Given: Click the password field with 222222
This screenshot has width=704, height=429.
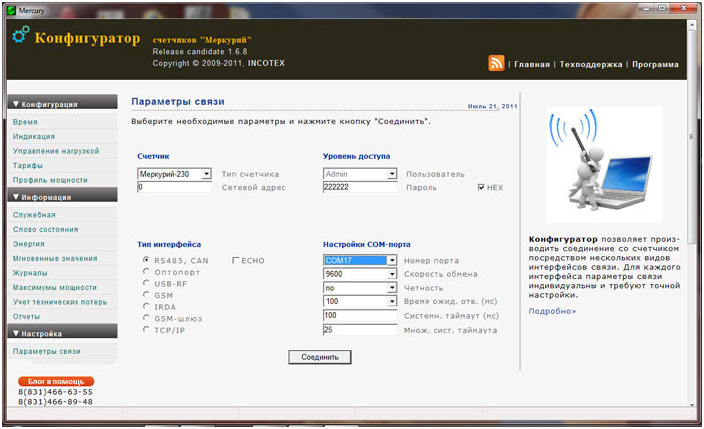Looking at the screenshot, I should click(360, 187).
